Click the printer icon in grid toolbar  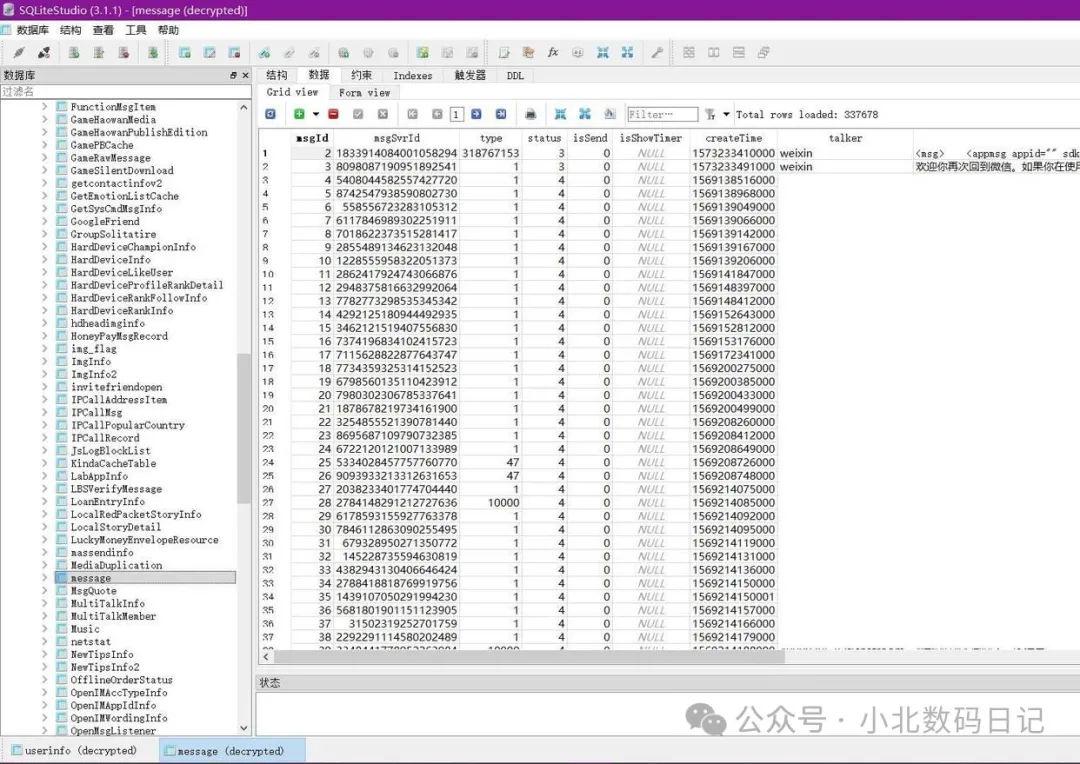pyautogui.click(x=530, y=114)
